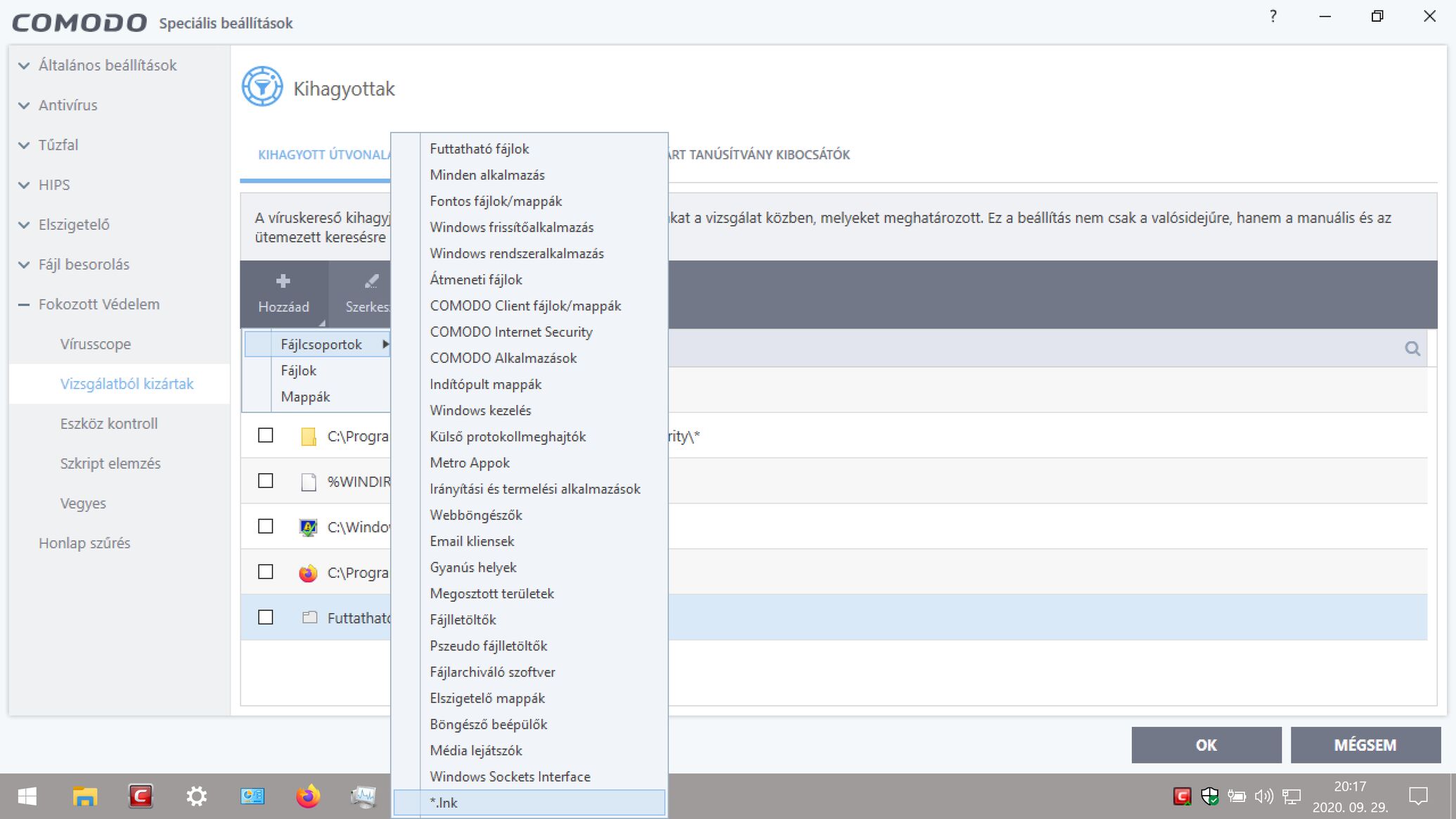
Task: Click the Szerkesztés pencil icon
Action: (x=371, y=281)
